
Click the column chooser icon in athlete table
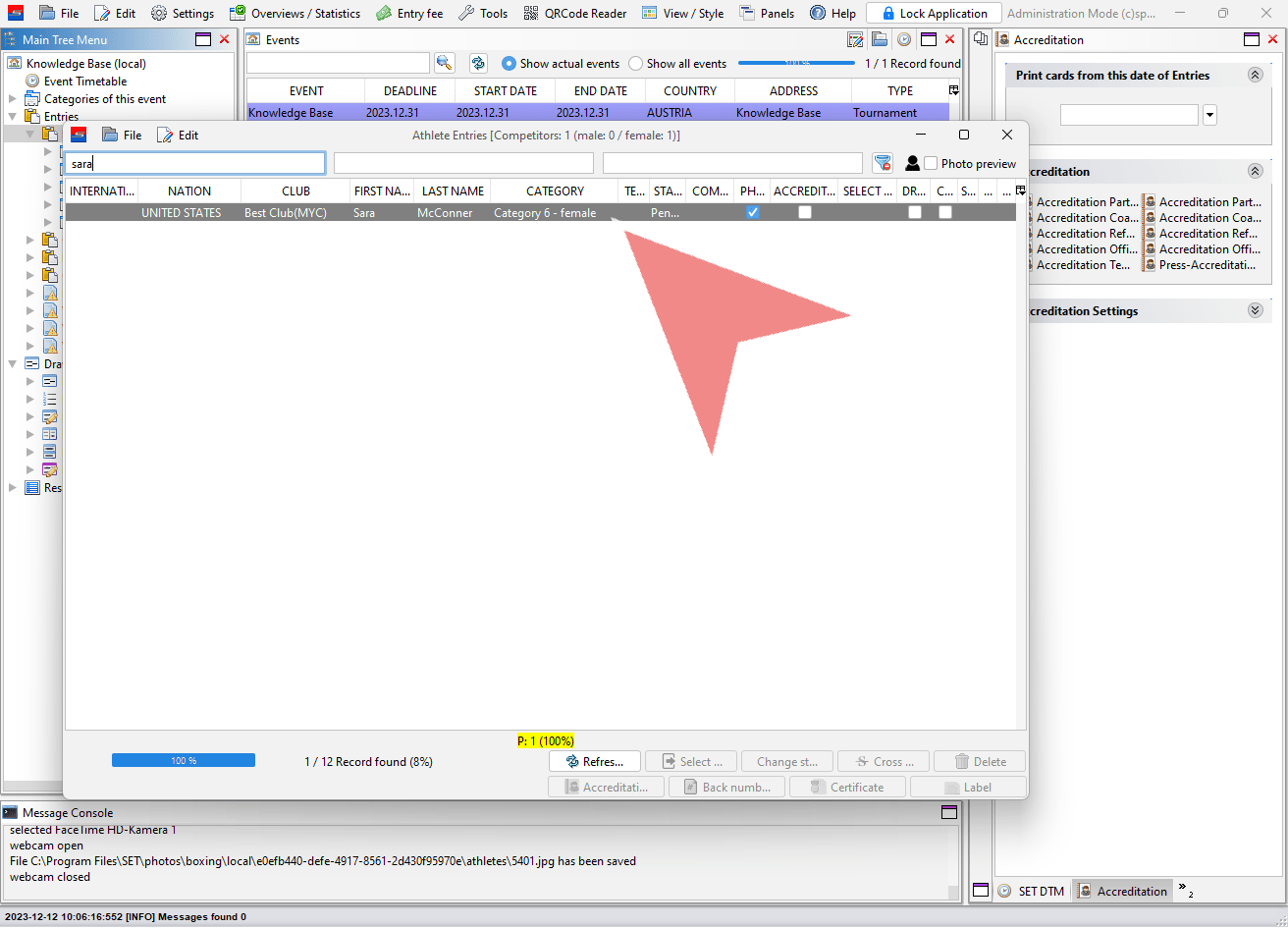[x=1020, y=191]
